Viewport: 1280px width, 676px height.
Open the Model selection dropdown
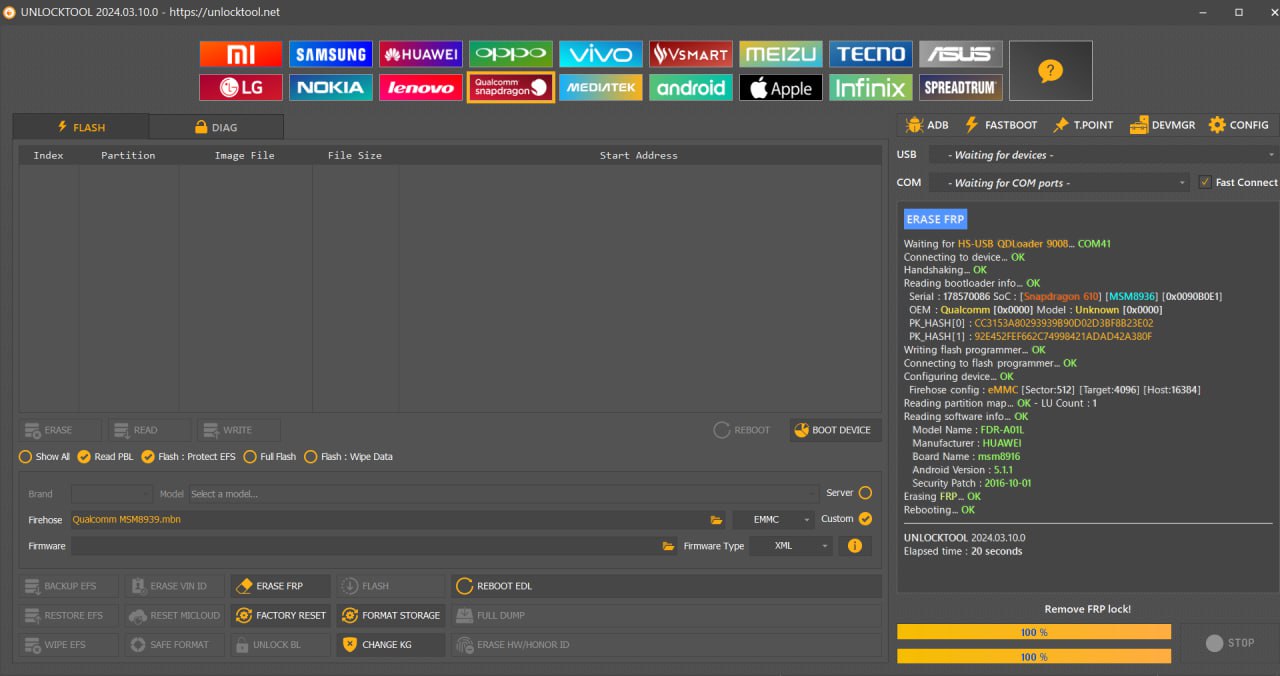click(x=503, y=494)
